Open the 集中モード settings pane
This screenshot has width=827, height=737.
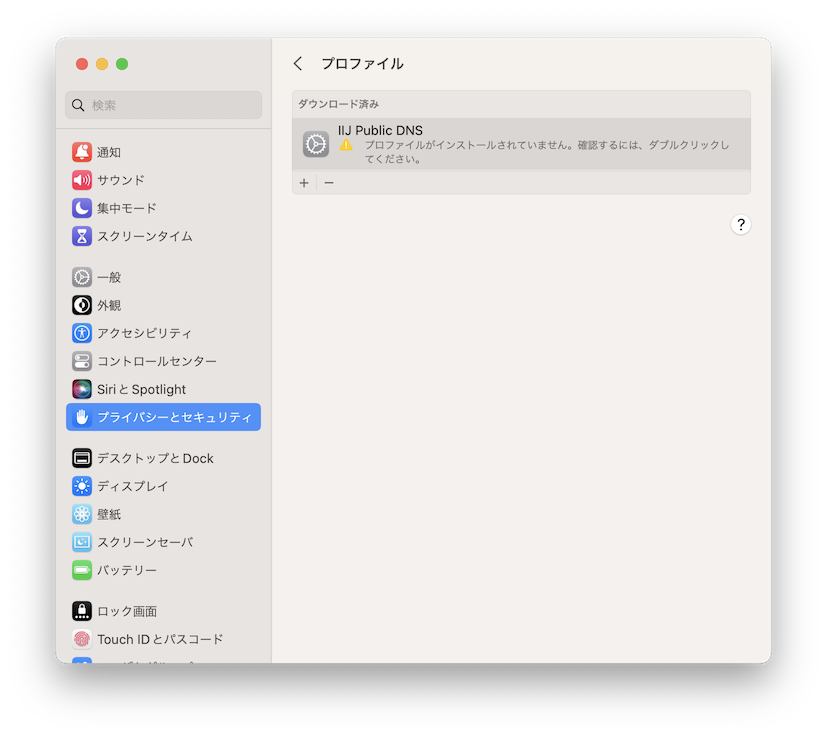pyautogui.click(x=164, y=208)
